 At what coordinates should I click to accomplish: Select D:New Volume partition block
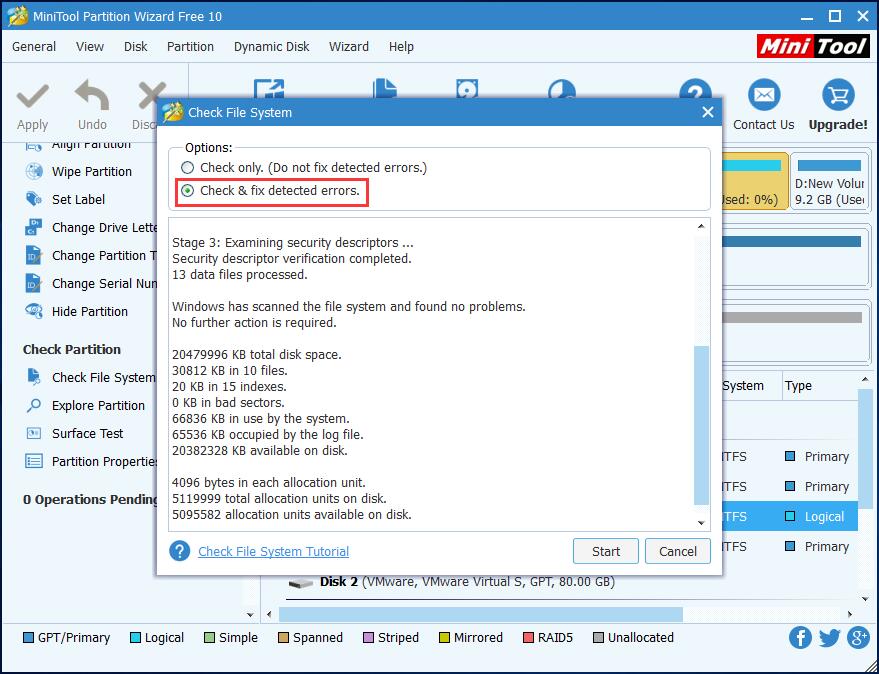(829, 182)
